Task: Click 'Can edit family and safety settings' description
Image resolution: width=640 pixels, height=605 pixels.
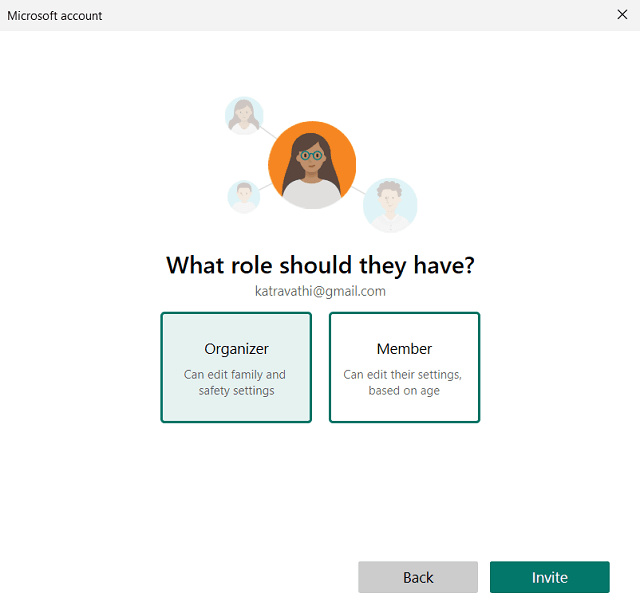Action: [236, 382]
